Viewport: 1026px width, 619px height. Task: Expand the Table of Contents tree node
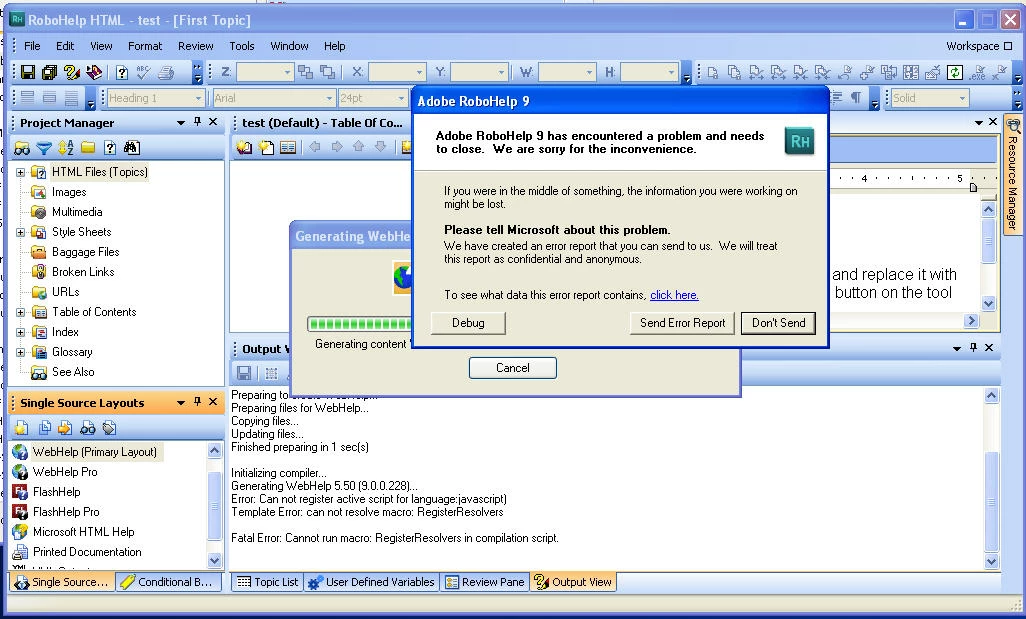coord(20,312)
